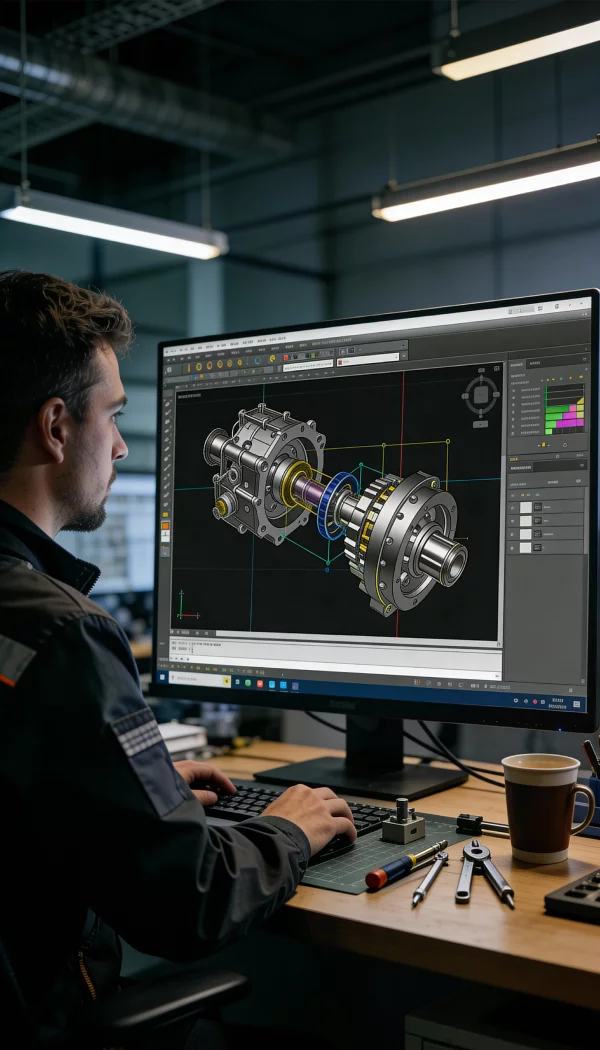Click the center square of the navigation wheel
The width and height of the screenshot is (600, 1050).
pyautogui.click(x=481, y=395)
